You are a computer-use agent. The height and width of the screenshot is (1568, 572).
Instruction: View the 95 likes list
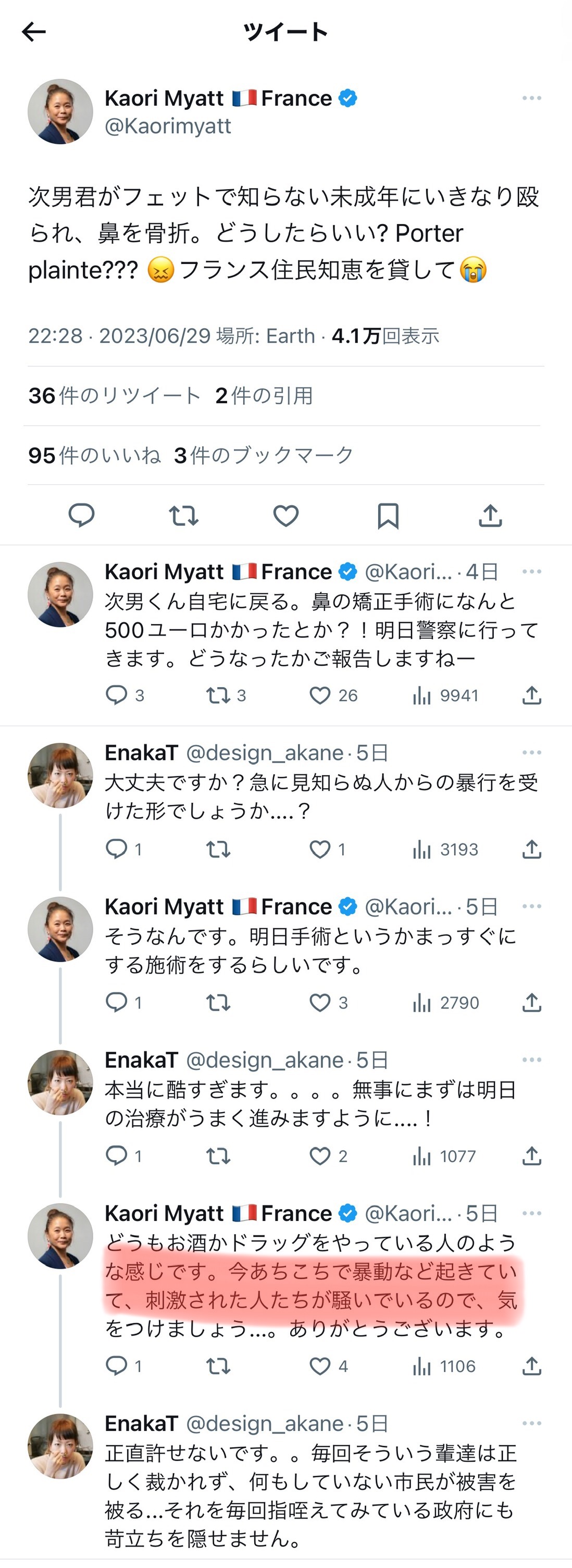[94, 455]
